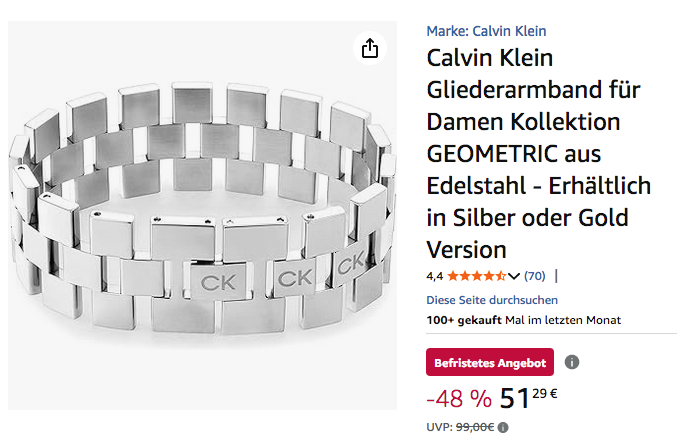This screenshot has height=444, width=686.
Task: Click the share icon on product image
Action: [370, 48]
